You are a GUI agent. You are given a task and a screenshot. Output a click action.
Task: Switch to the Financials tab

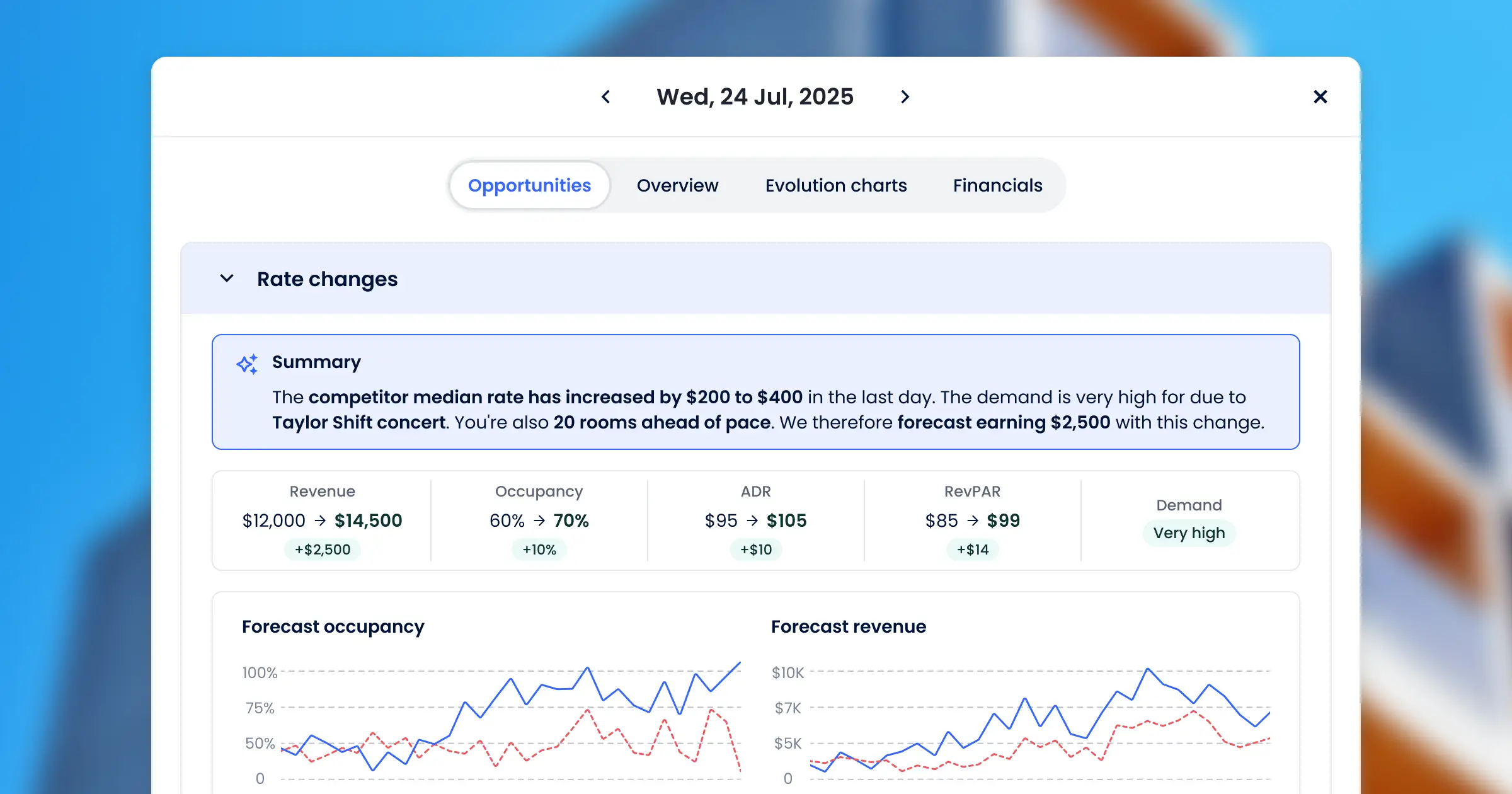click(x=997, y=185)
